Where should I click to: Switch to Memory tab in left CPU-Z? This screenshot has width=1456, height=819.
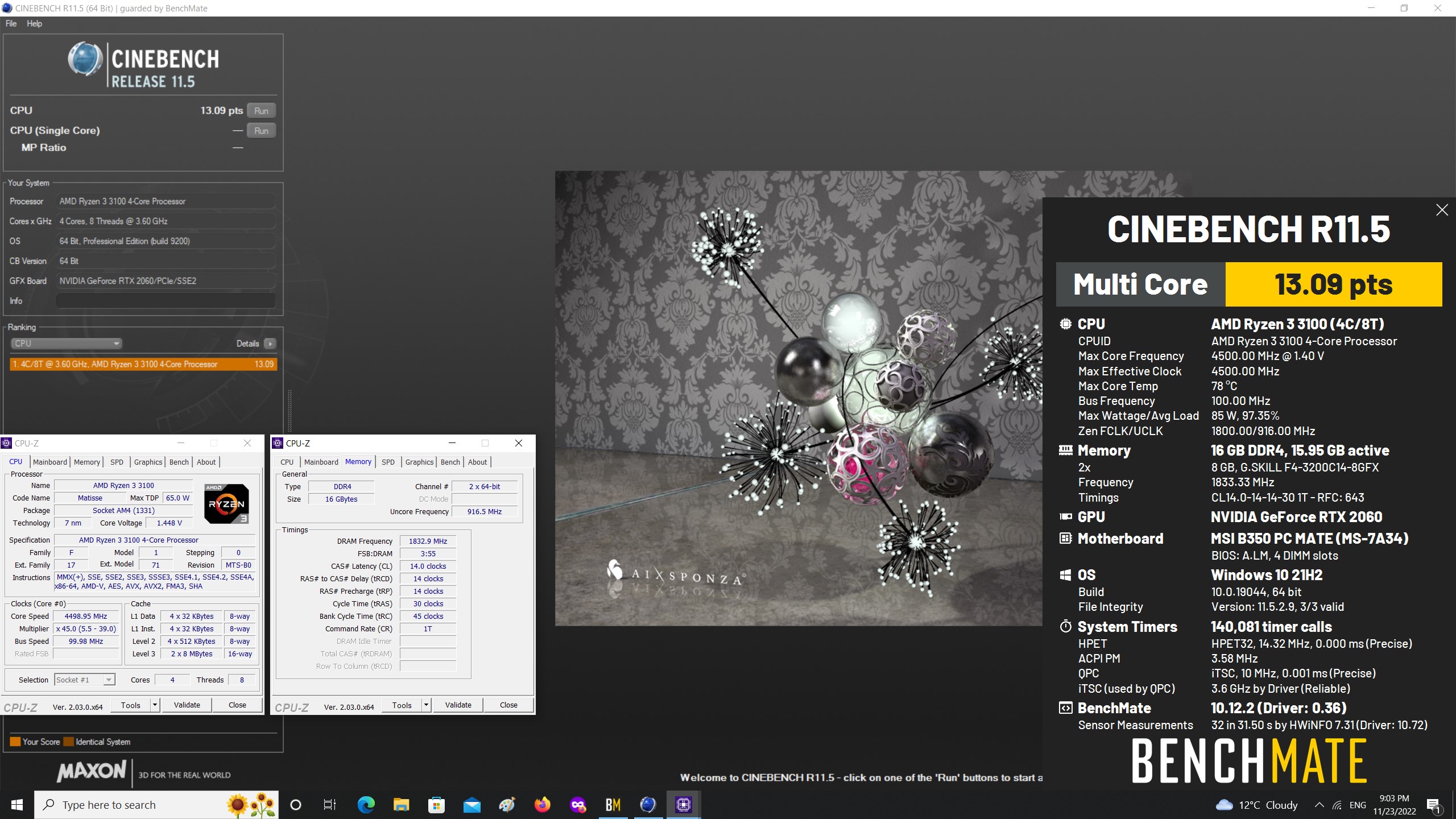tap(87, 462)
